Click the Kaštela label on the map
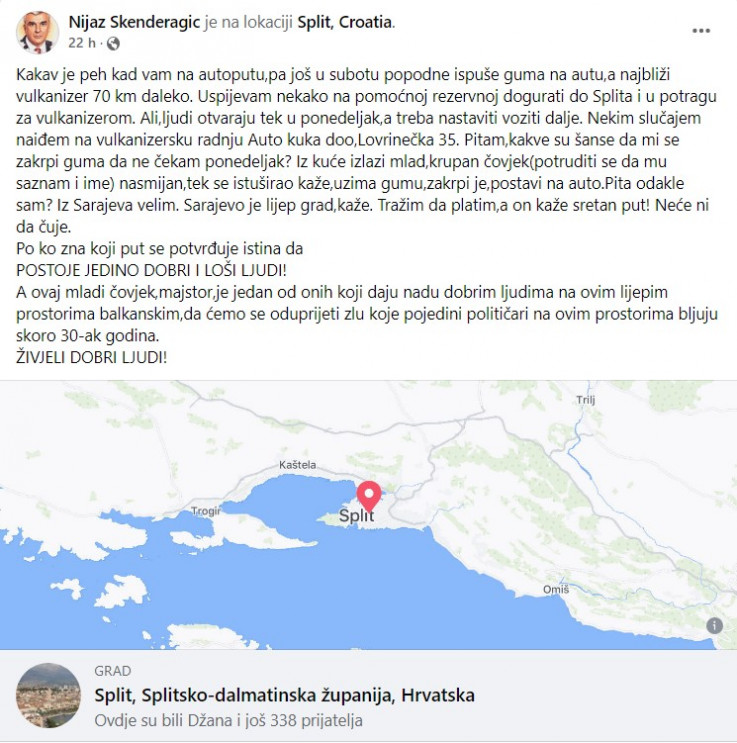Viewport: 737px width, 743px height. click(297, 465)
